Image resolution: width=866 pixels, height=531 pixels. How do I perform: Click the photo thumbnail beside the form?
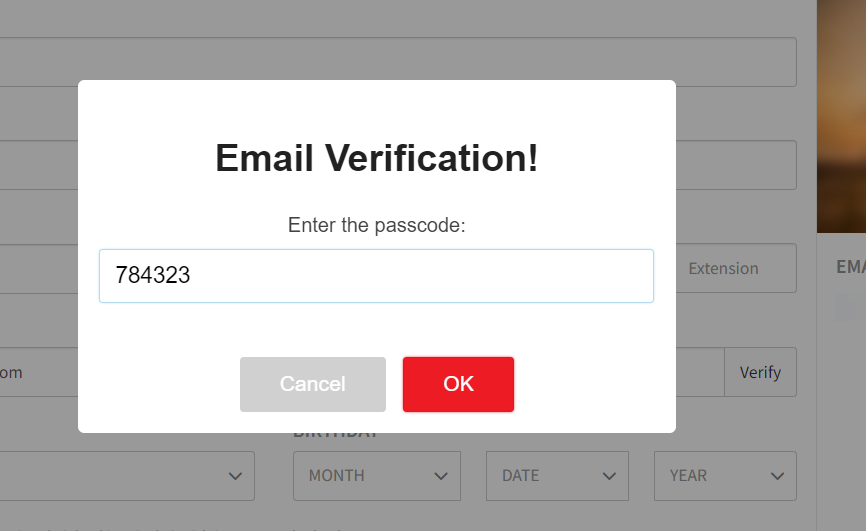(841, 115)
